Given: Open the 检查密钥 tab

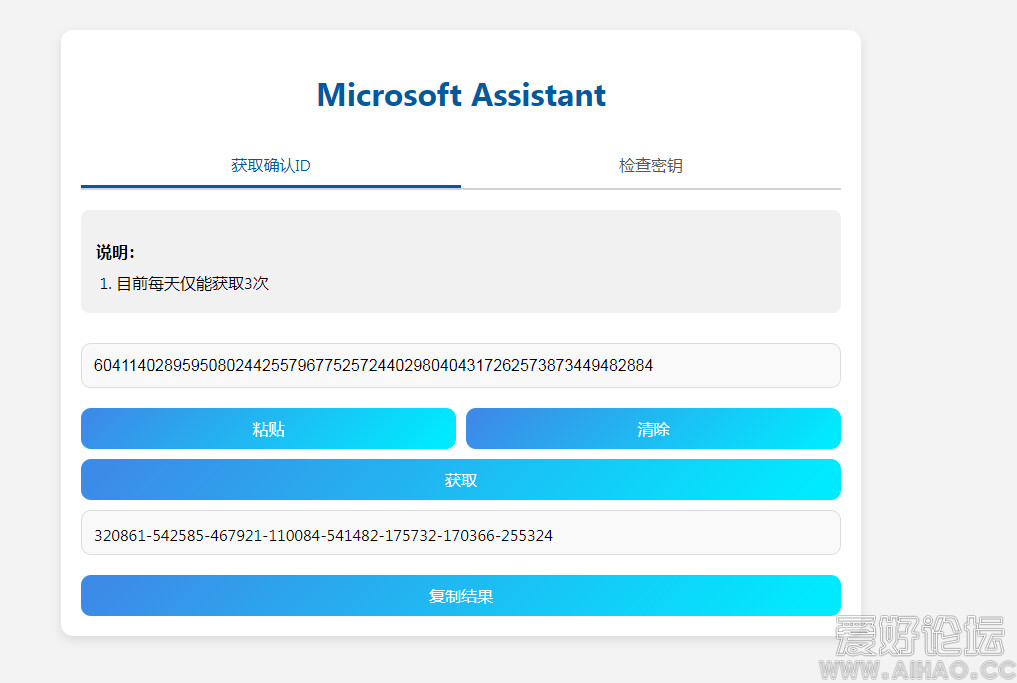Looking at the screenshot, I should [651, 166].
